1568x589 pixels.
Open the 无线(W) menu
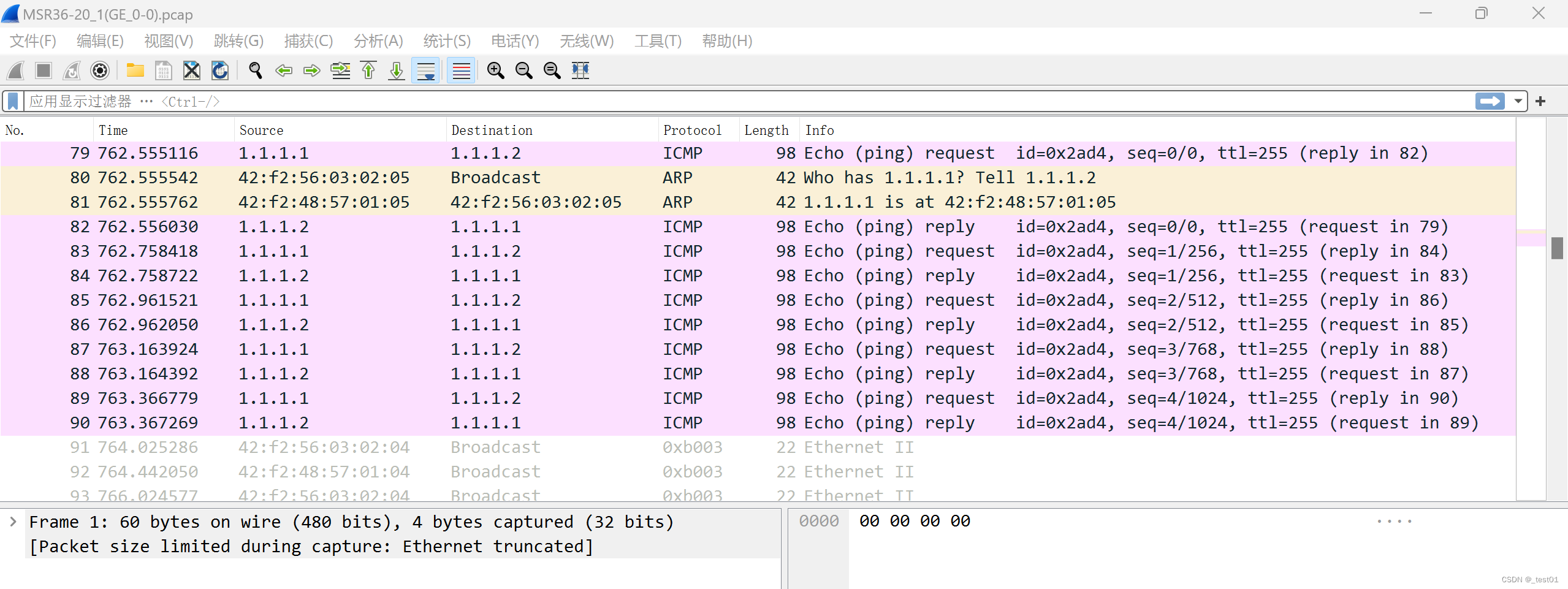pyautogui.click(x=587, y=41)
